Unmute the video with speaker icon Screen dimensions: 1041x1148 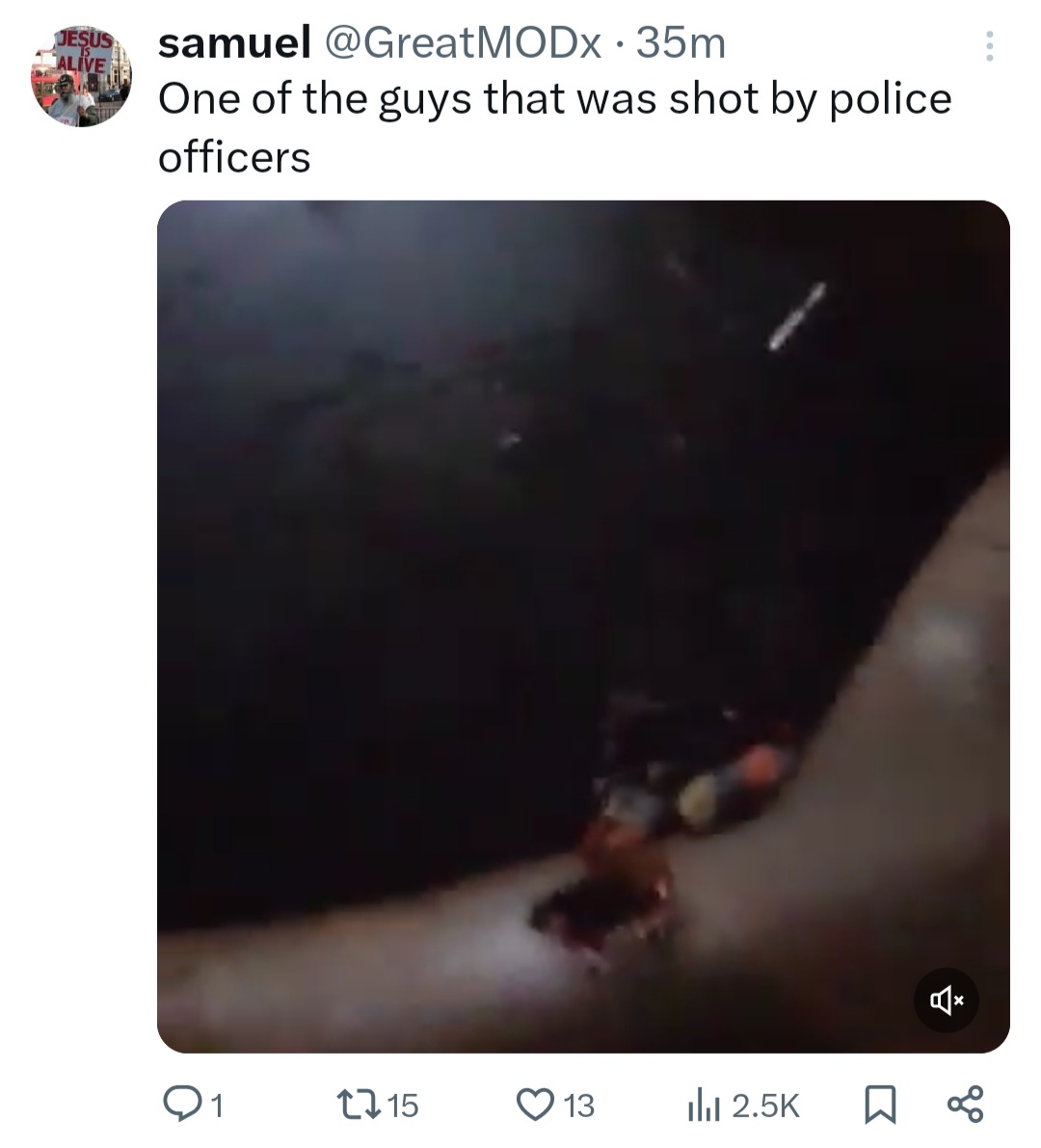point(946,1001)
